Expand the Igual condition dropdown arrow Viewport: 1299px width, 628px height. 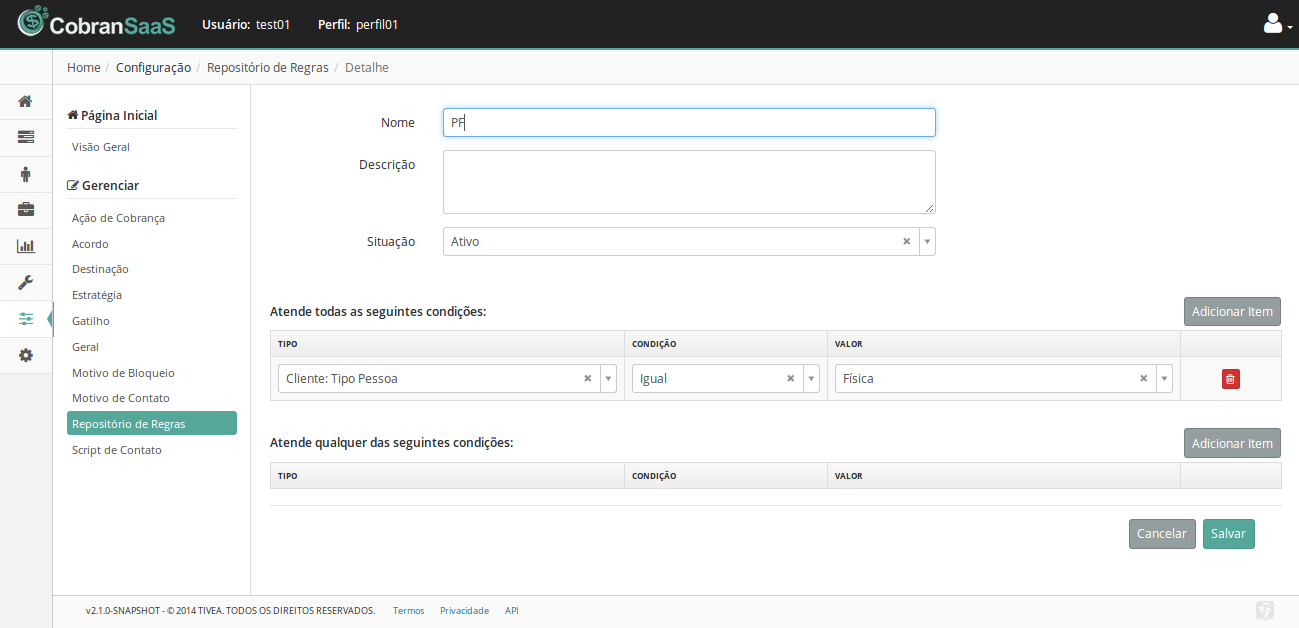click(811, 379)
